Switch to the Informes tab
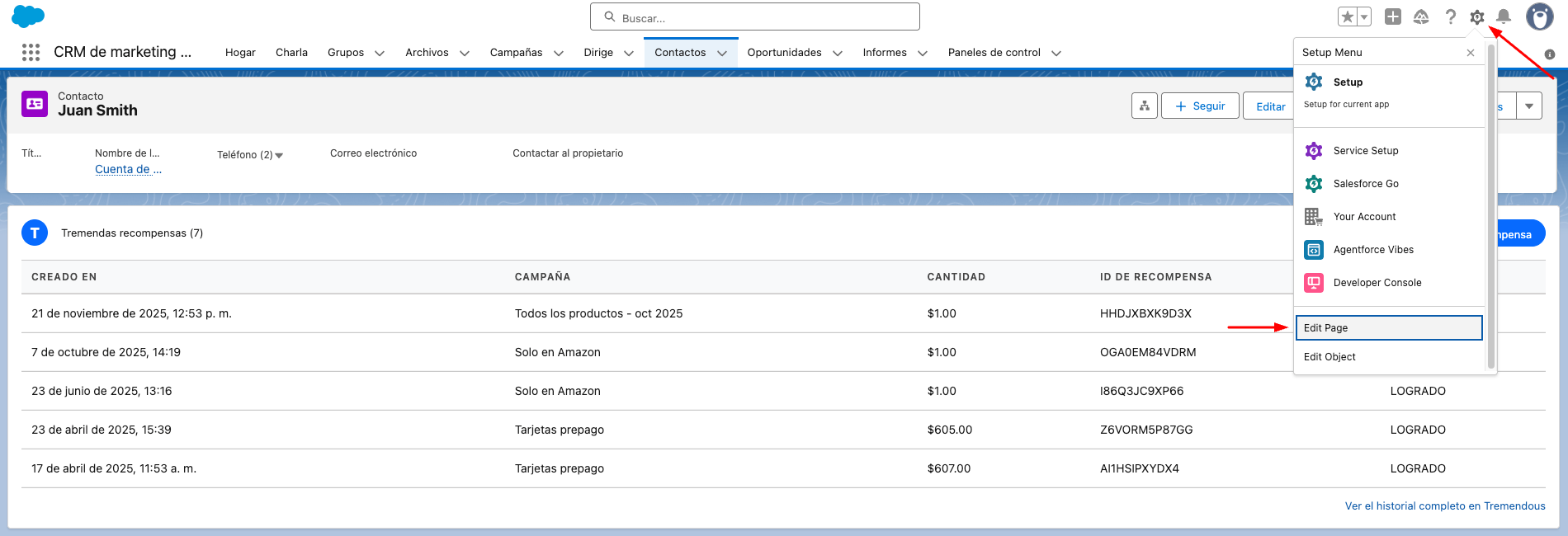The width and height of the screenshot is (1568, 536). (x=884, y=53)
